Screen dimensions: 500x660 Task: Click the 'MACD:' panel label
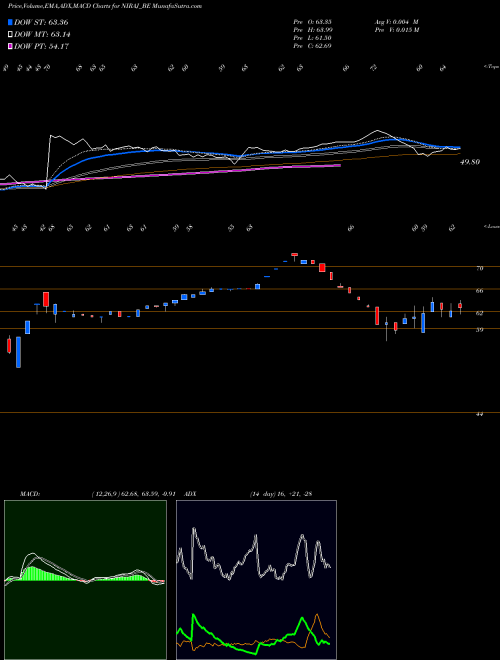click(x=30, y=494)
